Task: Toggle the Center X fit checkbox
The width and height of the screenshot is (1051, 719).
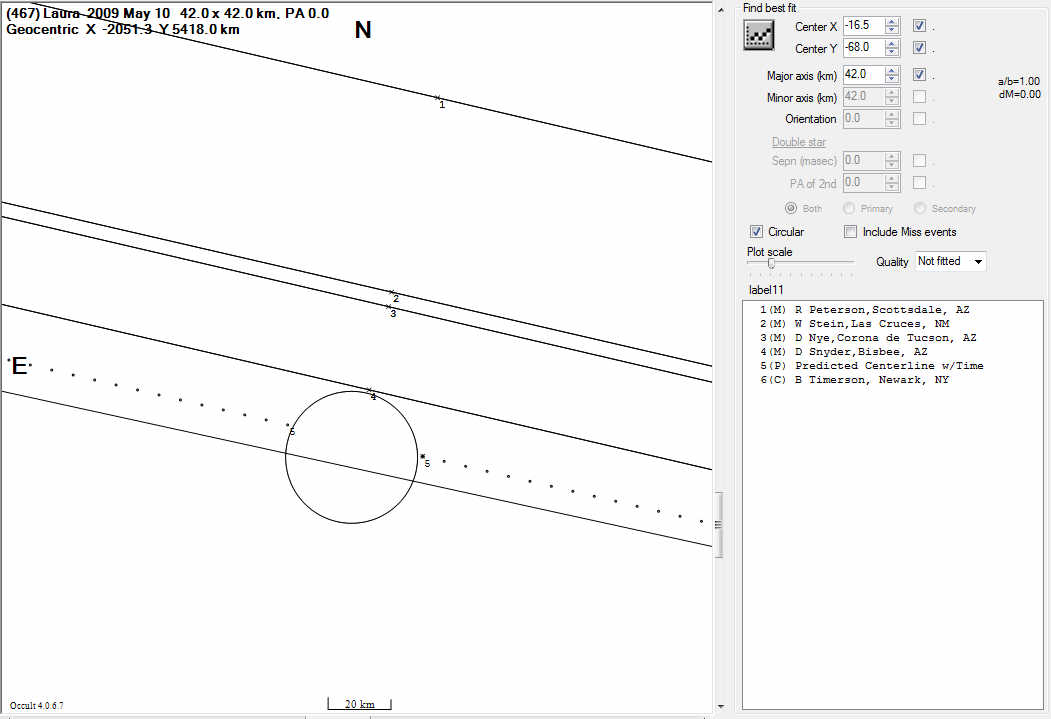Action: coord(919,26)
